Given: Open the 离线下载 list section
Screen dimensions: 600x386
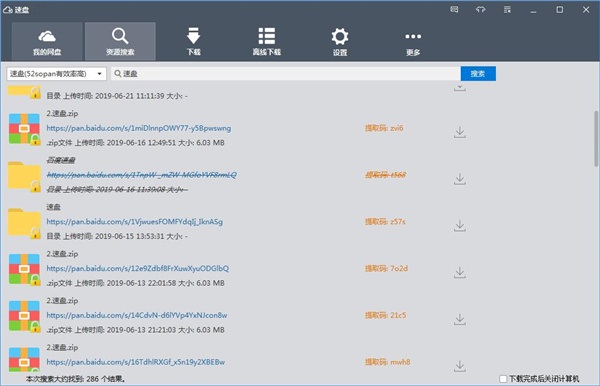Looking at the screenshot, I should 267,41.
